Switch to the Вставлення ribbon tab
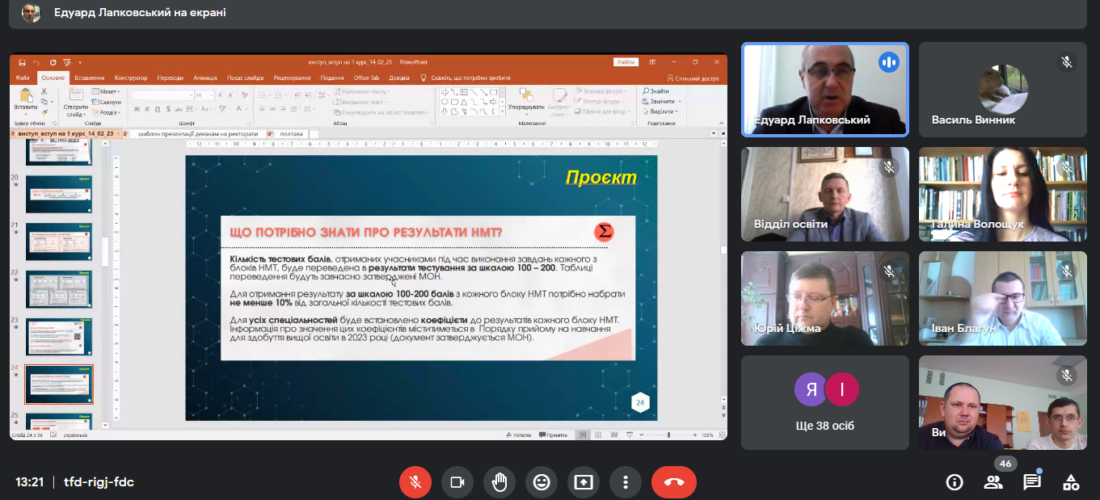 coord(89,77)
